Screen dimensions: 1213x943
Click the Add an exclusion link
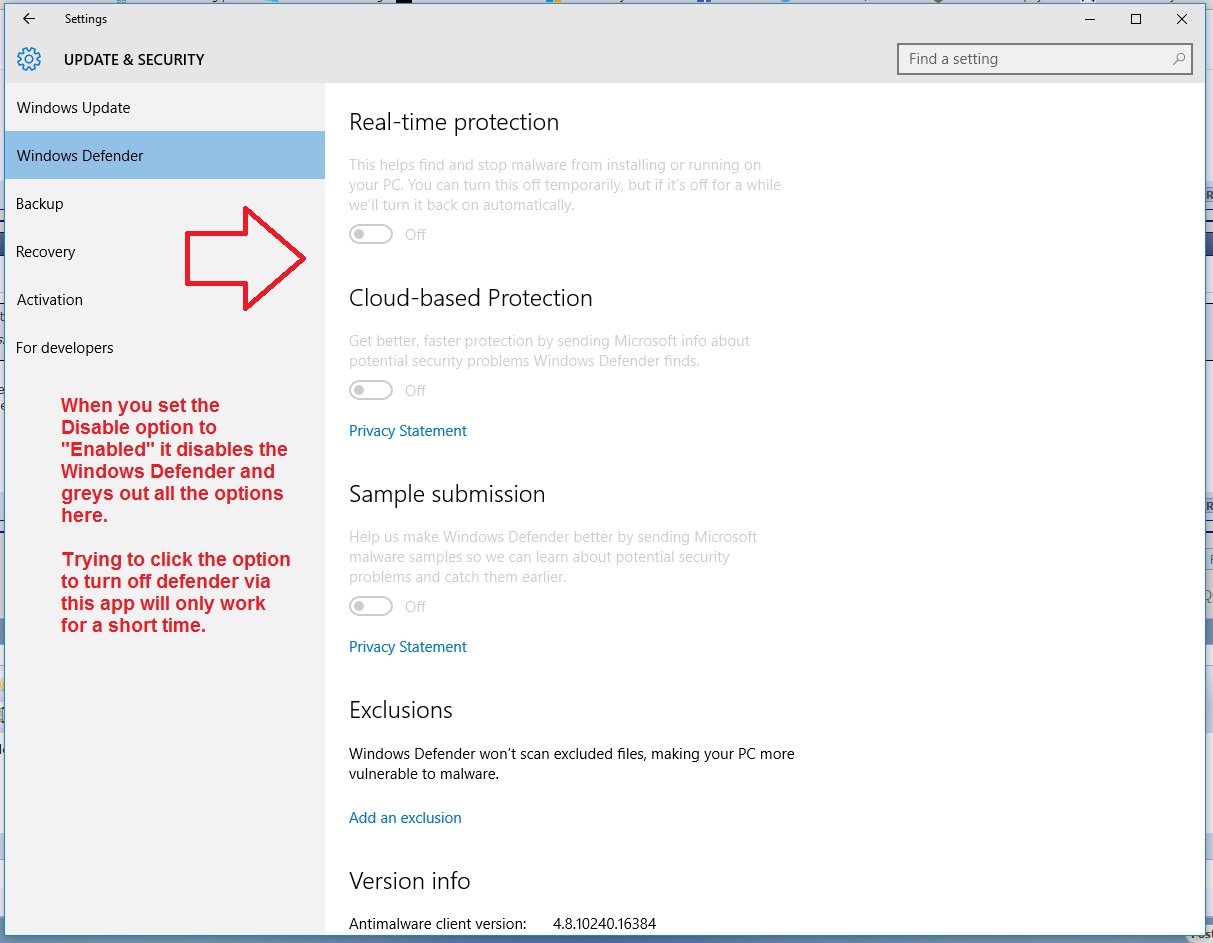pyautogui.click(x=405, y=818)
